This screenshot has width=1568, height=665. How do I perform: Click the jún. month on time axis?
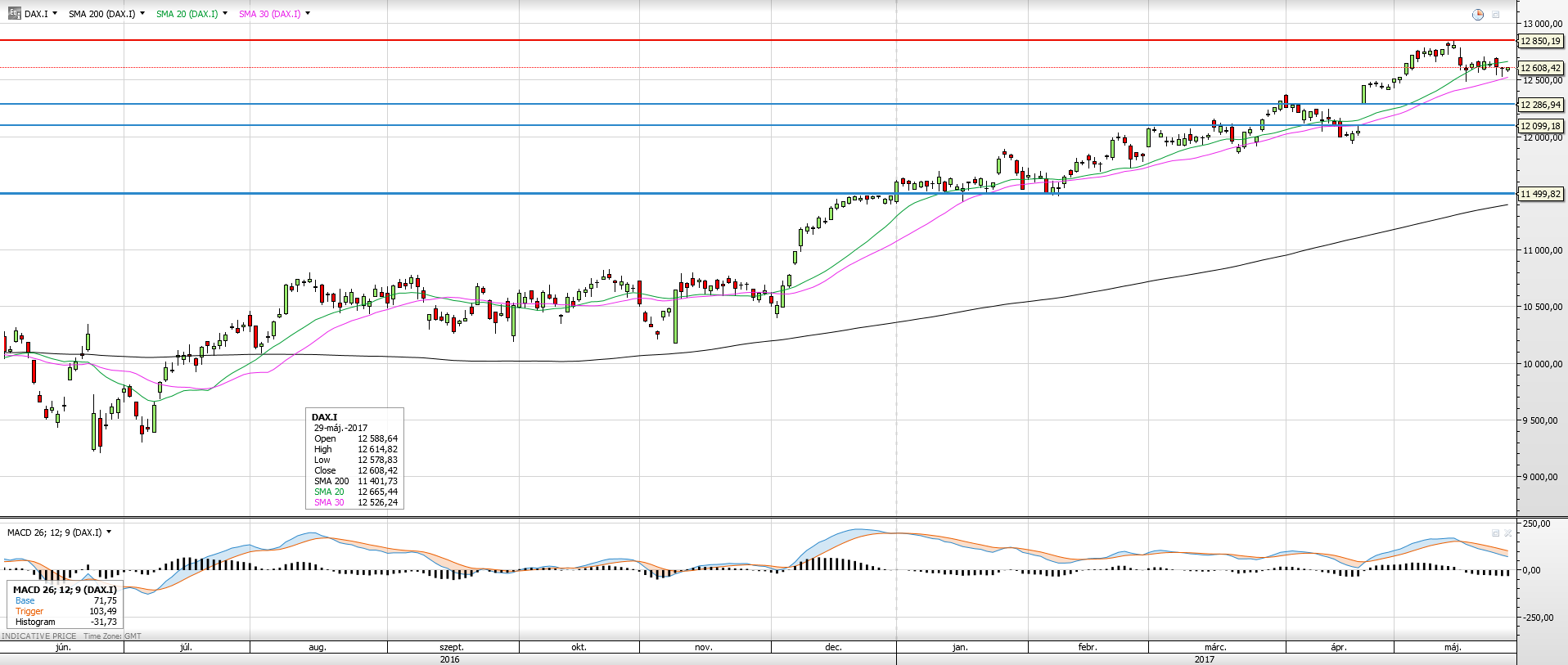click(x=63, y=647)
